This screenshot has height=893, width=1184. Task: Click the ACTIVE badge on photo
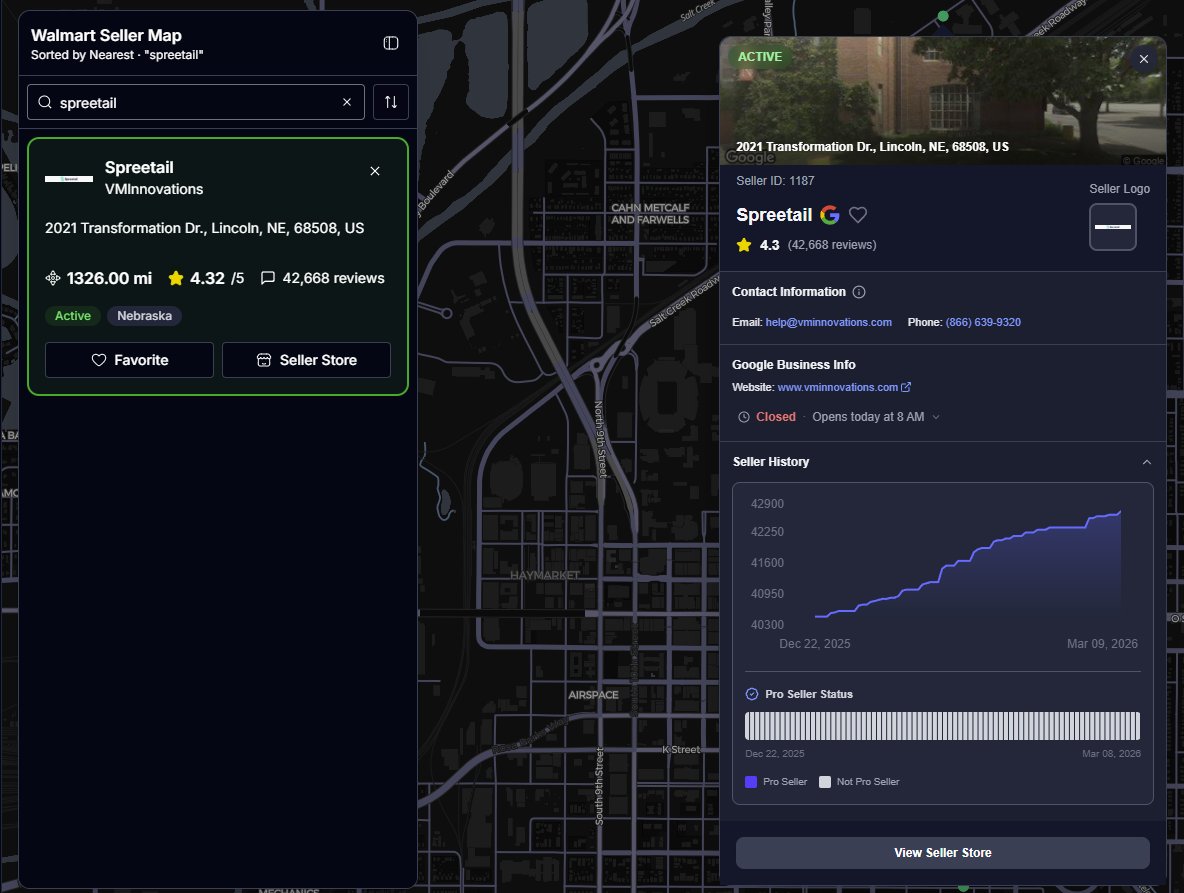pyautogui.click(x=760, y=57)
